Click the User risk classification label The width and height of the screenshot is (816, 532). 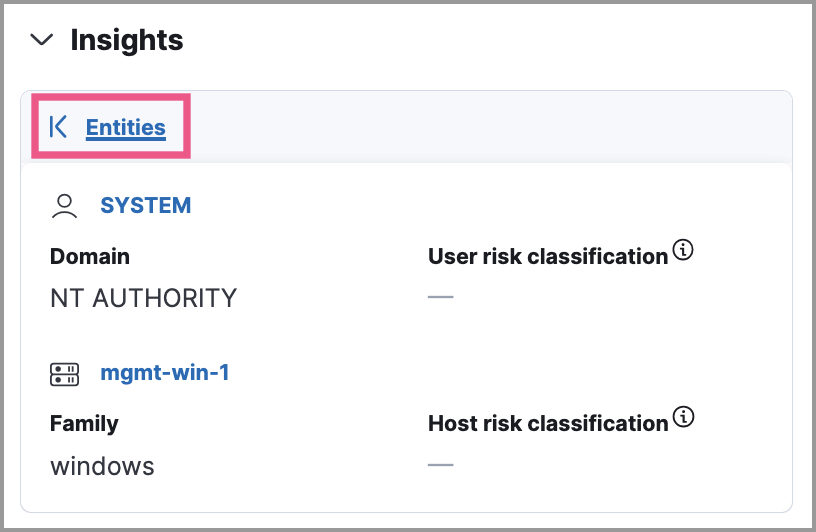point(547,256)
